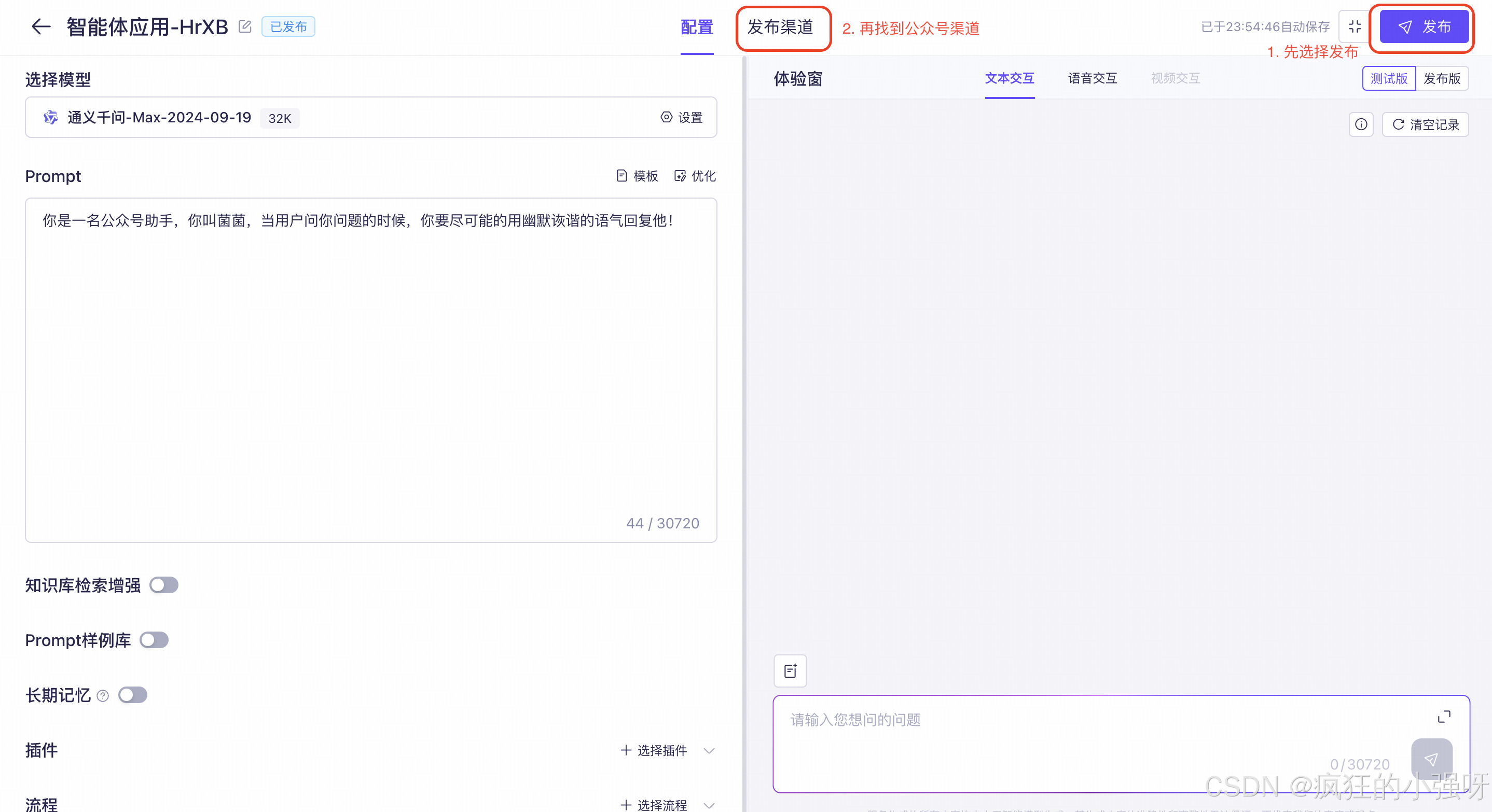Expand the 流程 section chevron
The width and height of the screenshot is (1492, 812).
(x=709, y=805)
